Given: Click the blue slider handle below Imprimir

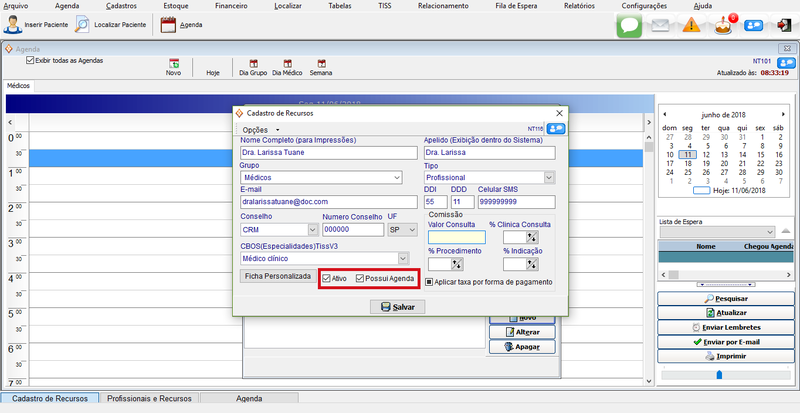Looking at the screenshot, I should point(718,375).
